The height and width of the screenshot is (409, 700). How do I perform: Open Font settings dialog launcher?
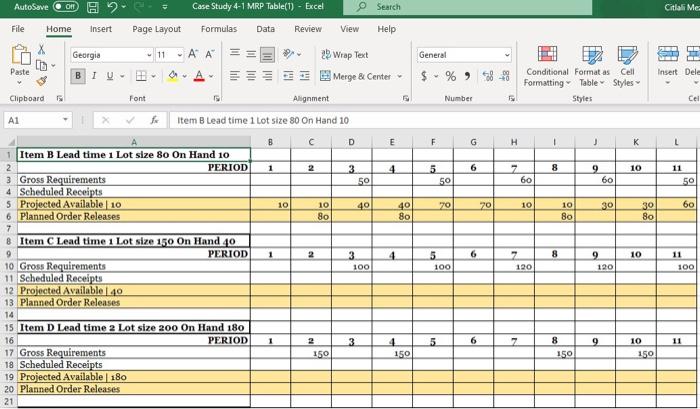tap(217, 98)
